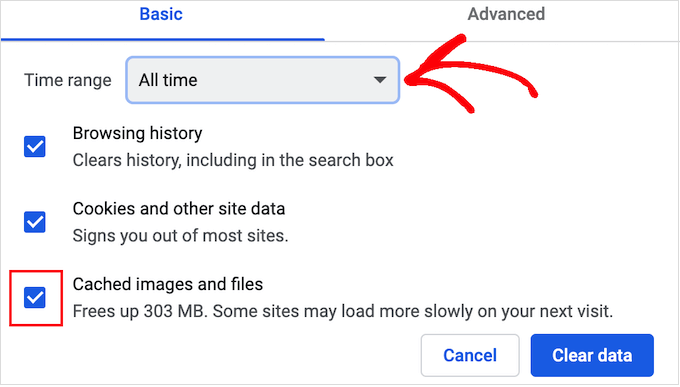Screen dimensions: 680x387
Task: Uncheck Cookies and other site data checkbox
Action: (35, 222)
